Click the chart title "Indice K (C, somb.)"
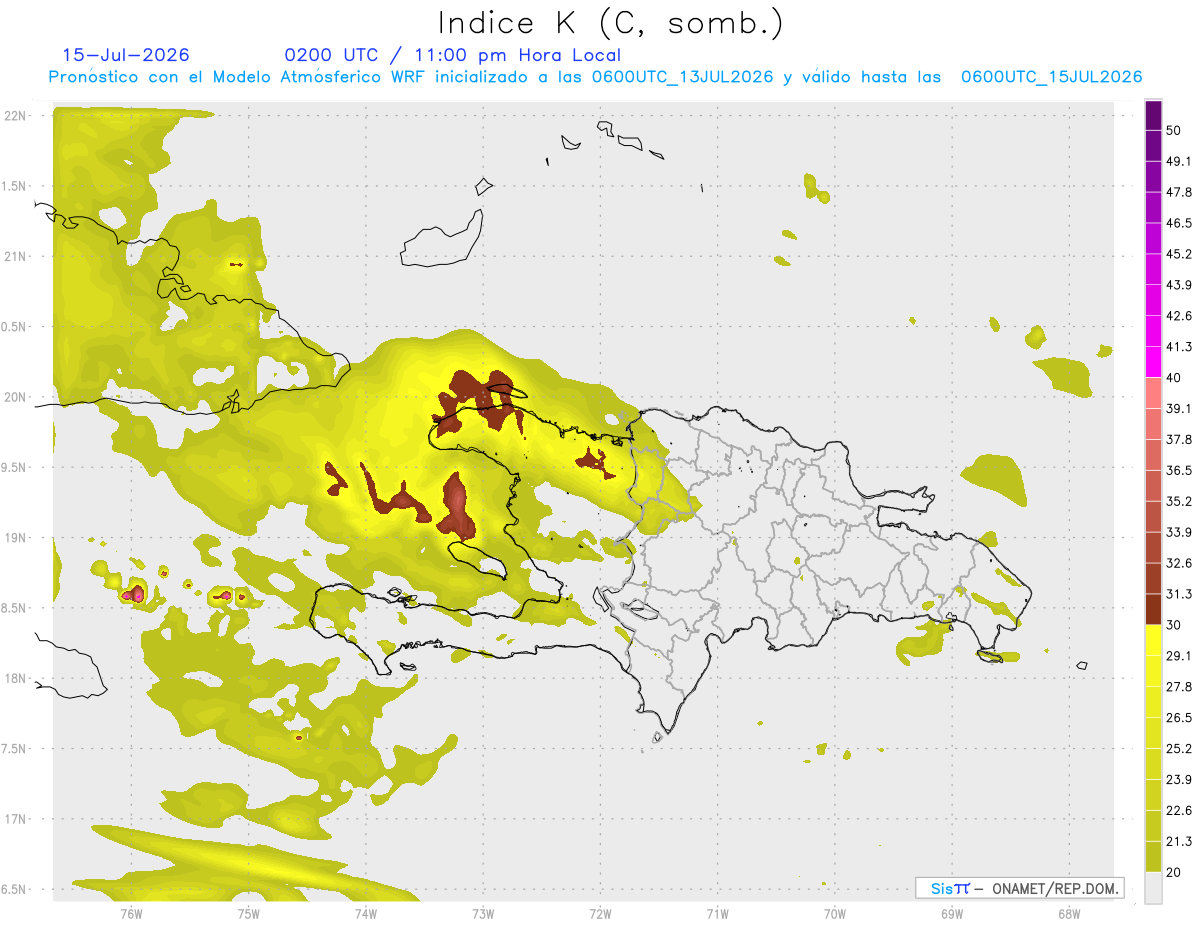The height and width of the screenshot is (927, 1200). click(610, 23)
